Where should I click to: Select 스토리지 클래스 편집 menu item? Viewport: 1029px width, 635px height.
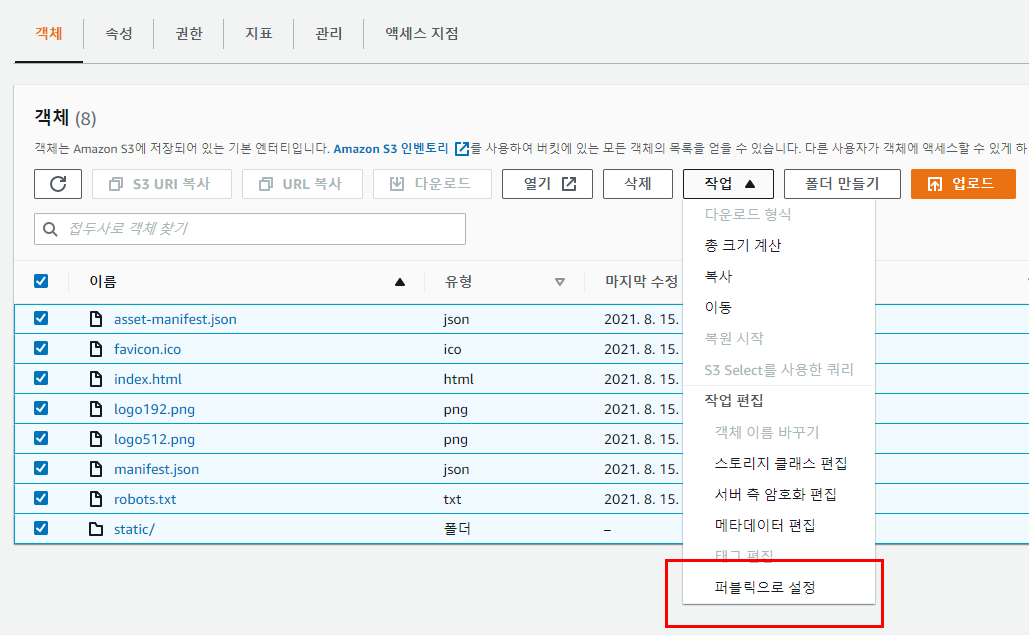(779, 463)
